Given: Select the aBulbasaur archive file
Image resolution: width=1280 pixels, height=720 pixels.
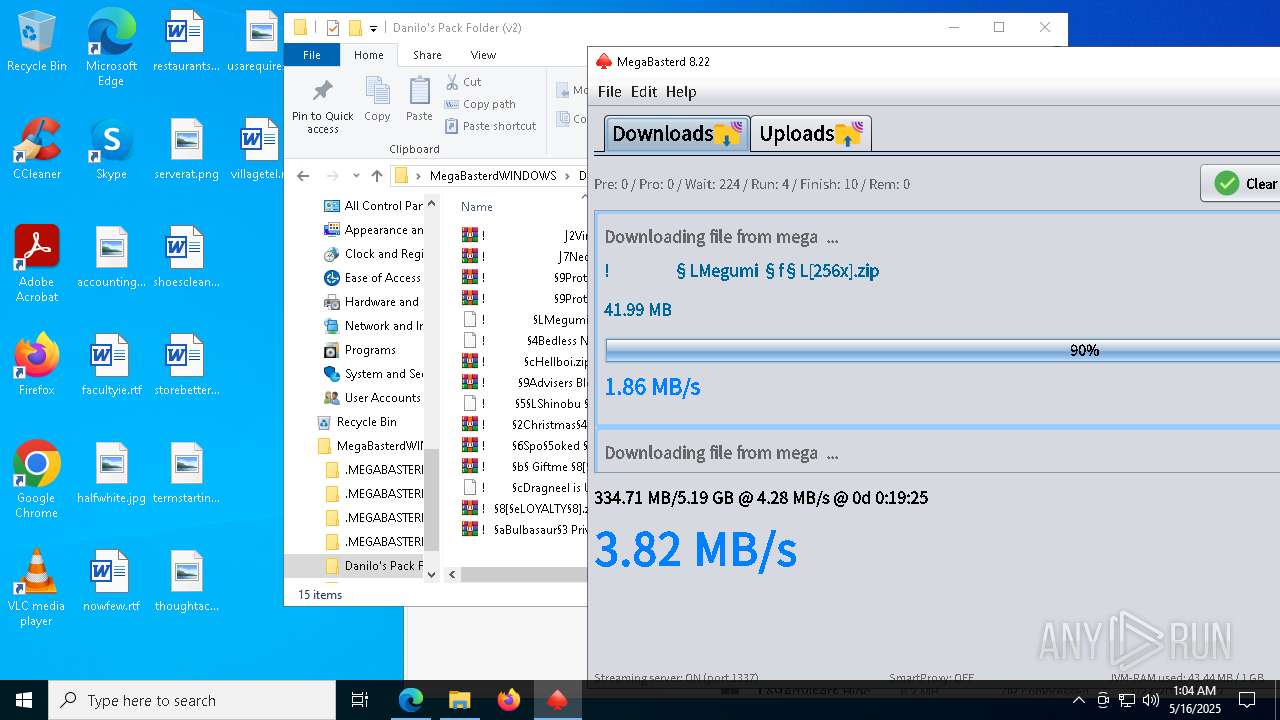Looking at the screenshot, I should [525, 530].
